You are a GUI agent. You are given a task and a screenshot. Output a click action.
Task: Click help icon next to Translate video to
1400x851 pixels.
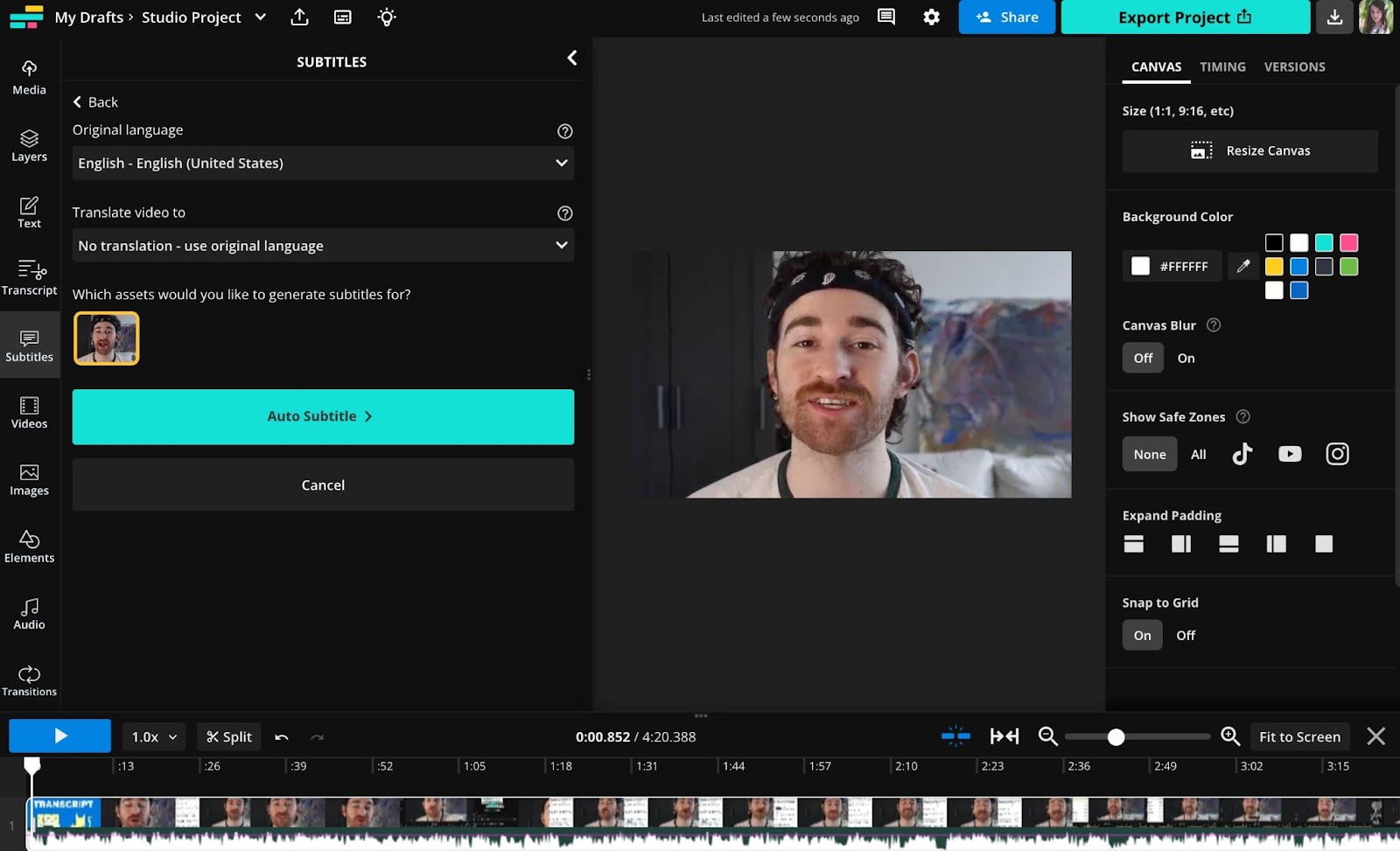565,213
